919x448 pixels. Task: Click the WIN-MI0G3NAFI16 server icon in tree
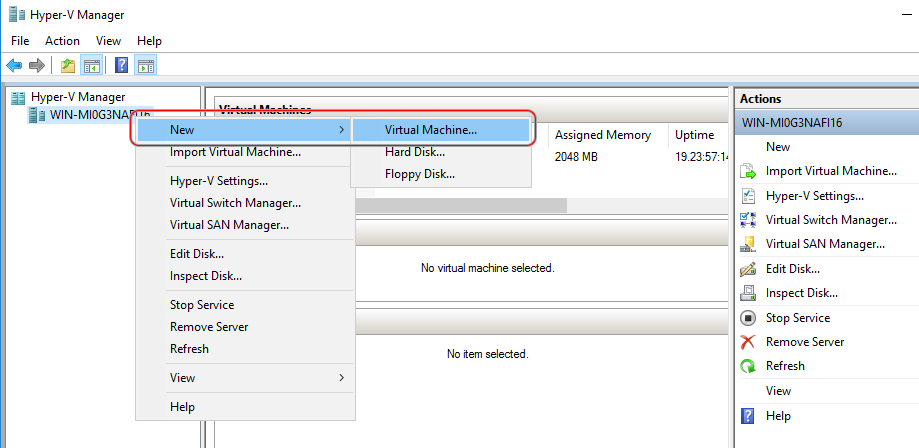coord(37,115)
